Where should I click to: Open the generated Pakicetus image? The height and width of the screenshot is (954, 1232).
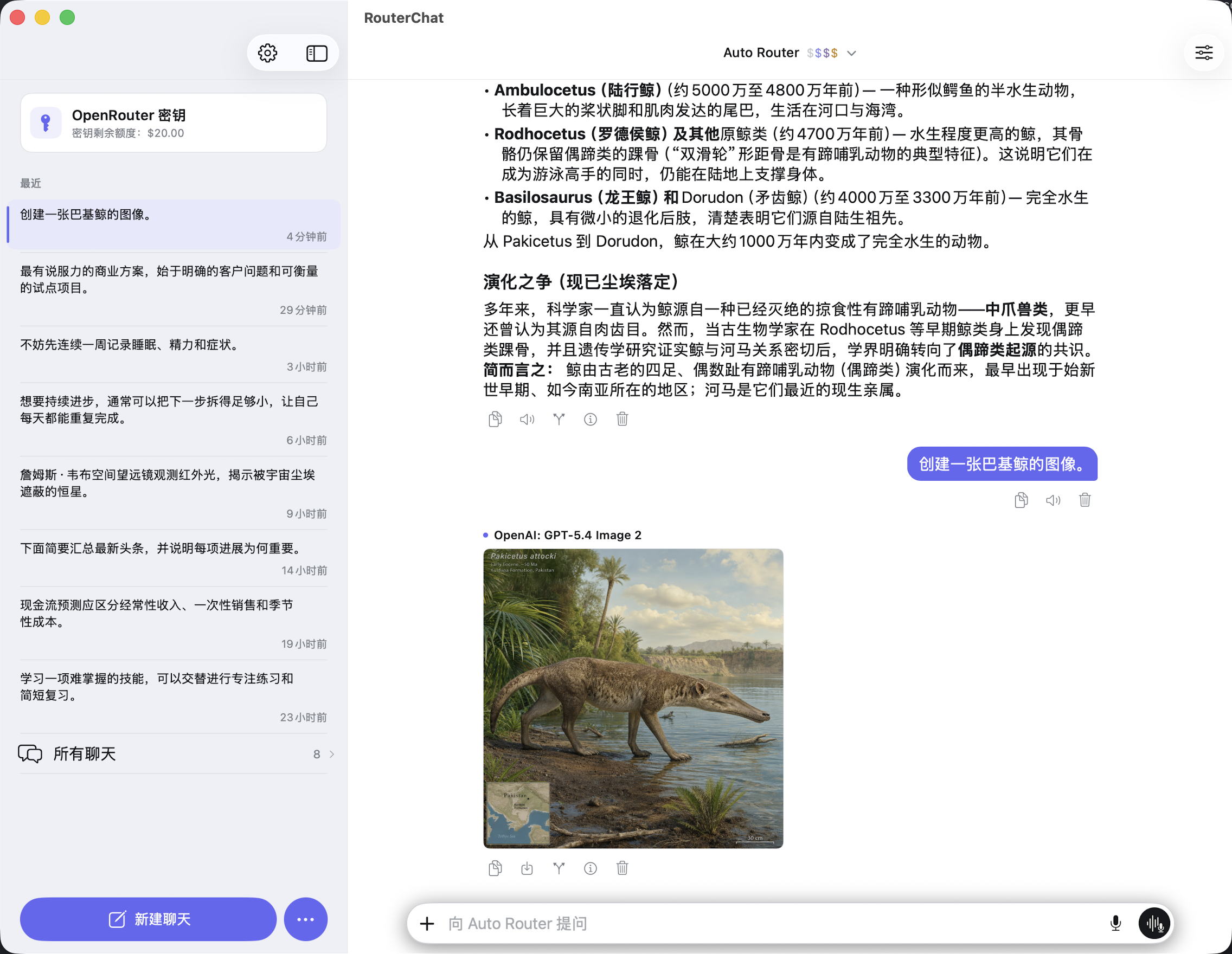click(x=633, y=699)
